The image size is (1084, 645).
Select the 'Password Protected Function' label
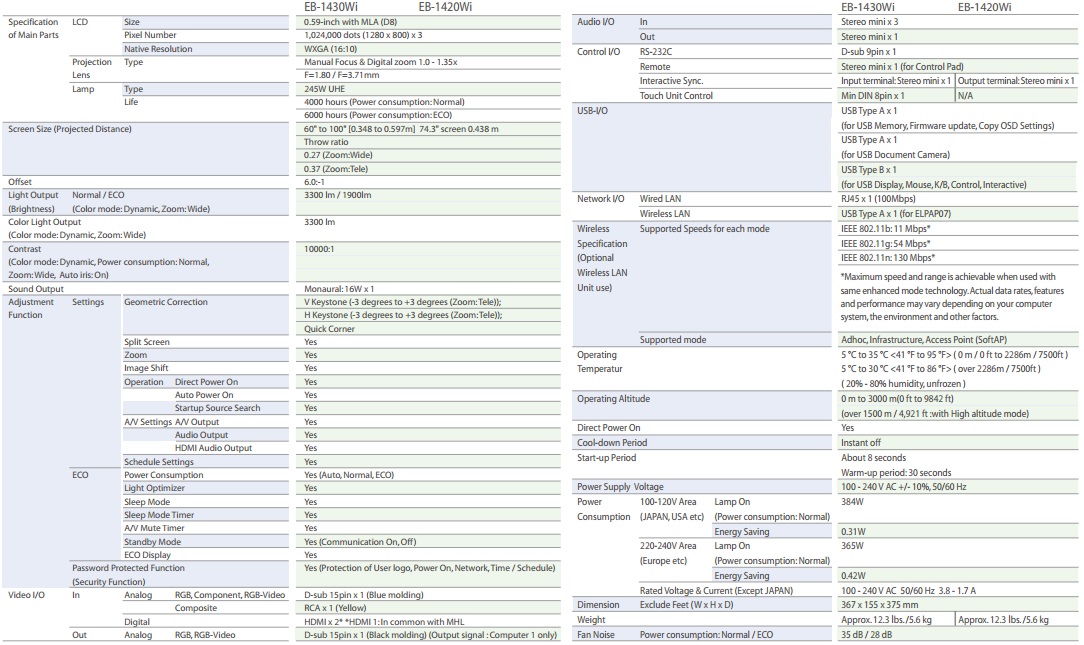click(x=129, y=569)
